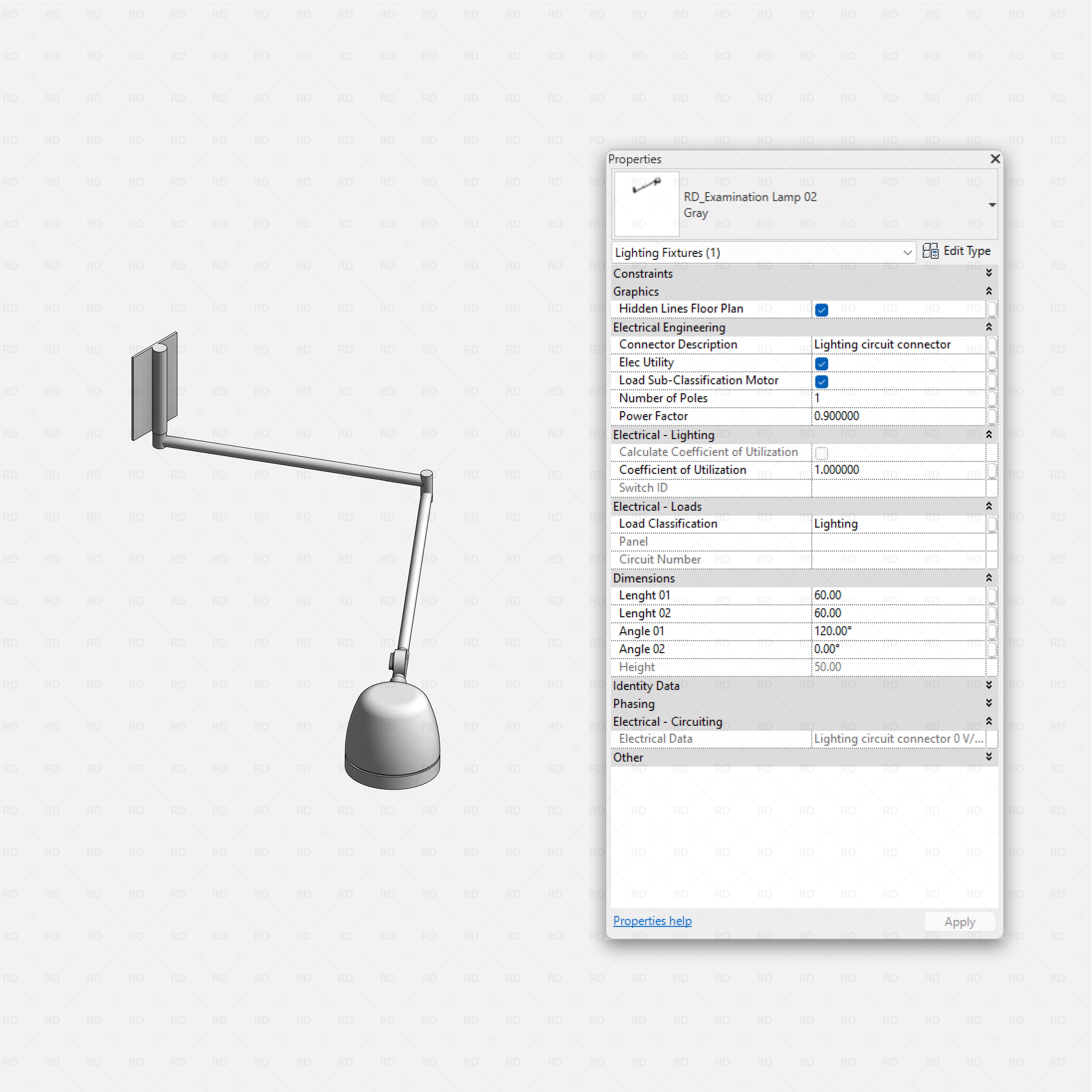Disable the Elec Utility checkbox
Viewport: 1092px width, 1092px height.
[x=821, y=363]
